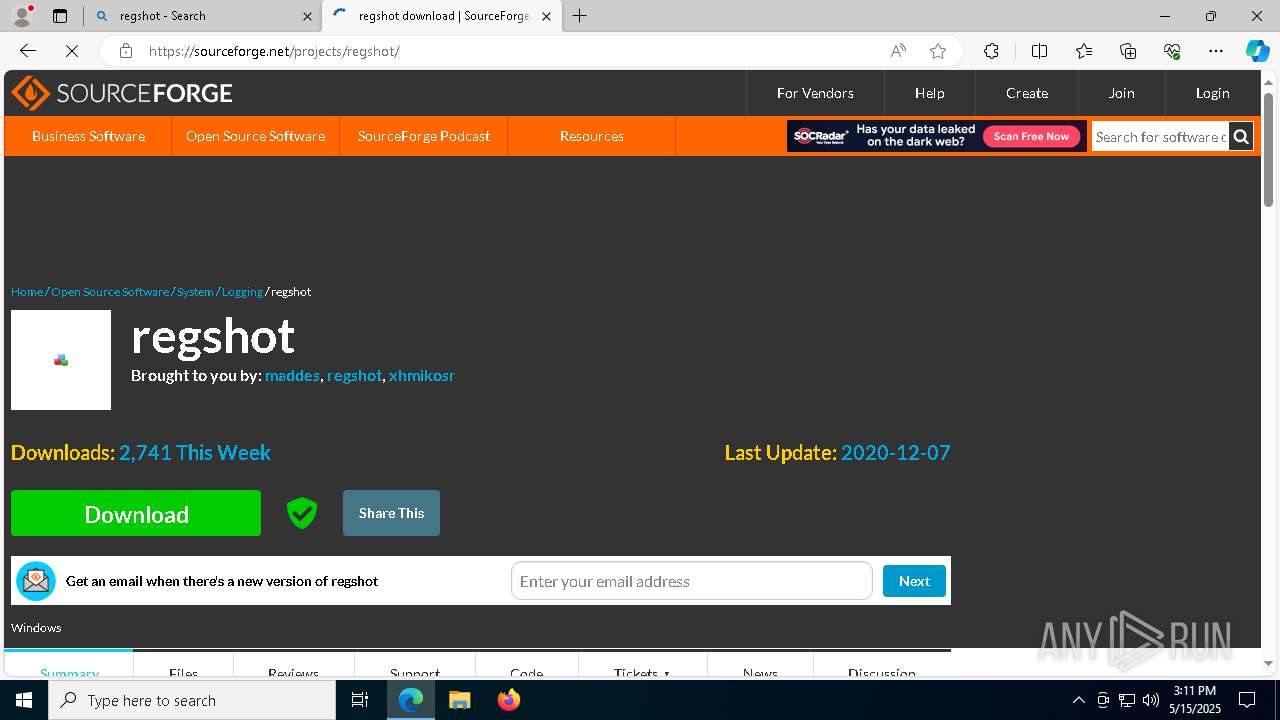Click the SourceForge logo

tap(121, 93)
